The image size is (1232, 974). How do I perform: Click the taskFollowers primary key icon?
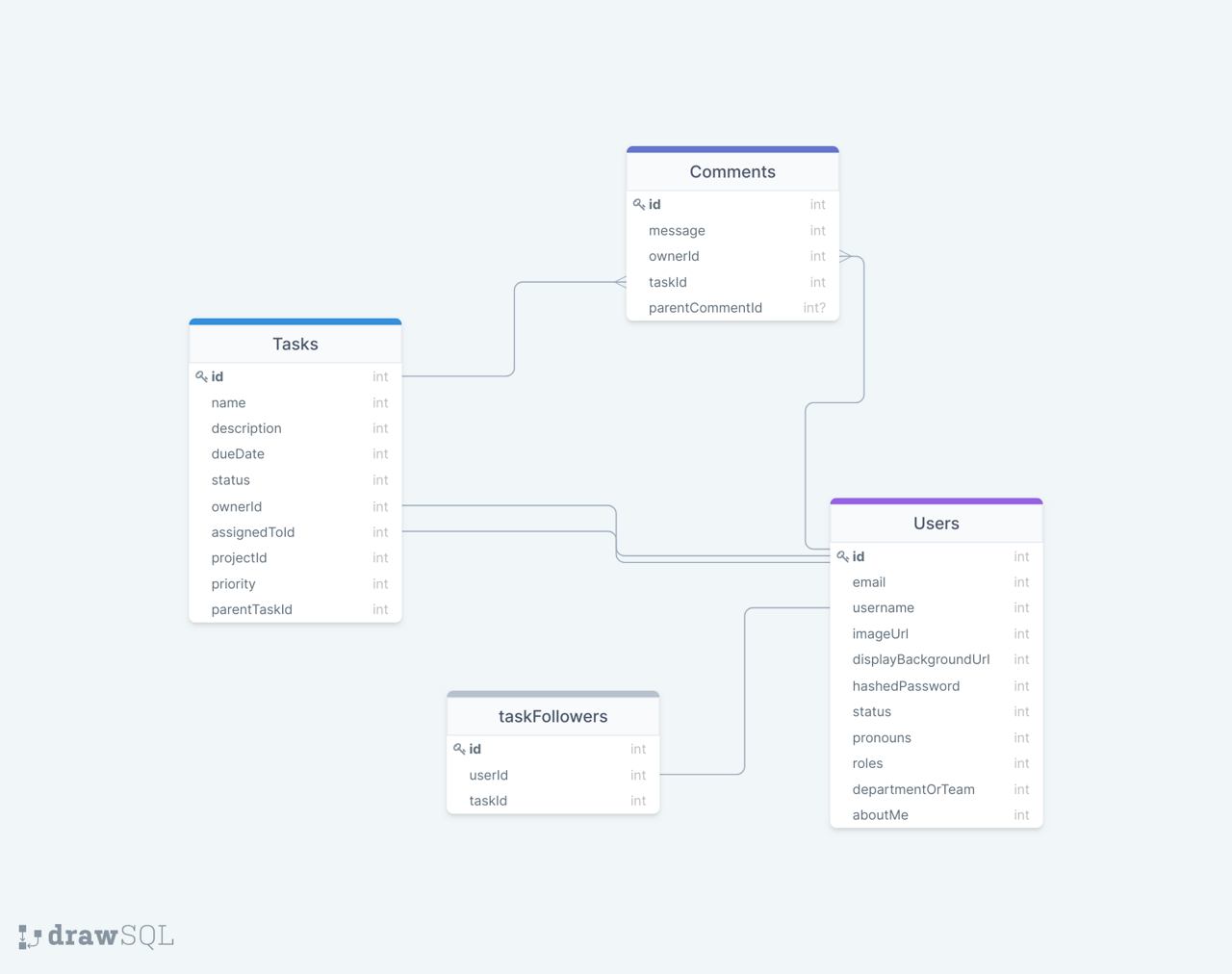[459, 749]
